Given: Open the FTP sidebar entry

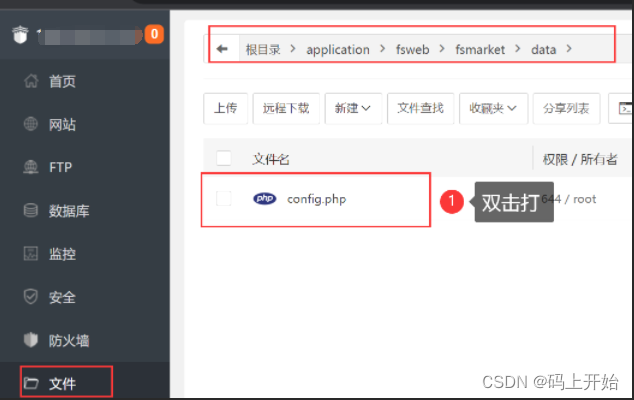Looking at the screenshot, I should tap(61, 167).
